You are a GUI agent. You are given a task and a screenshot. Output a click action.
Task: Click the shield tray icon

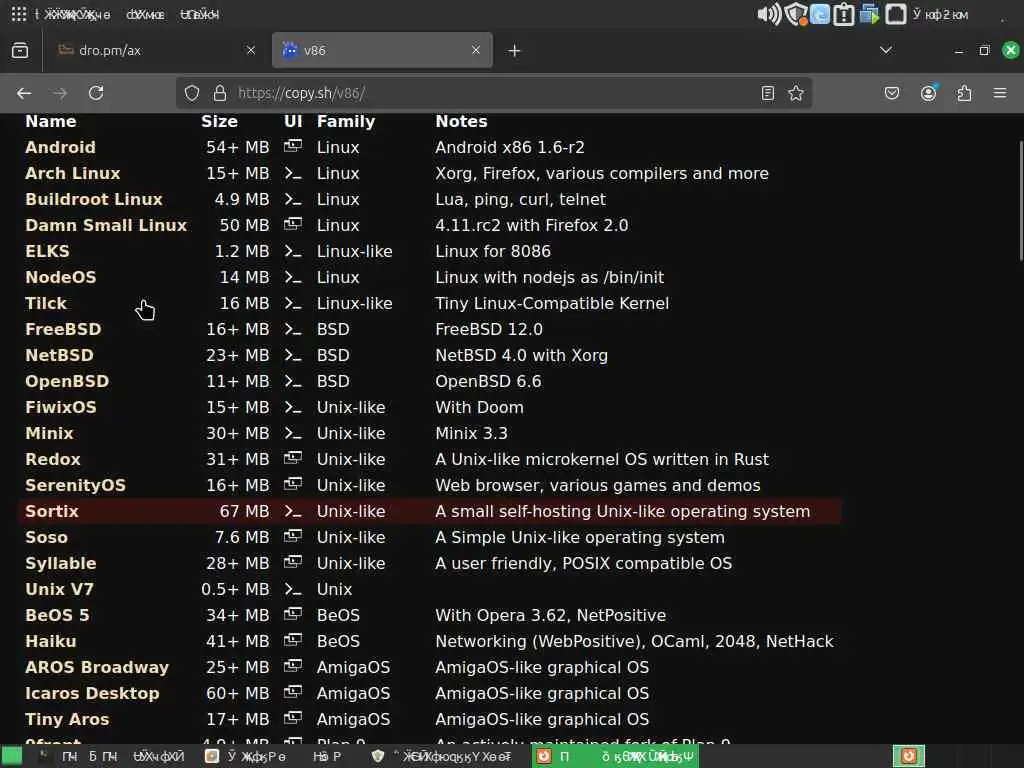795,14
